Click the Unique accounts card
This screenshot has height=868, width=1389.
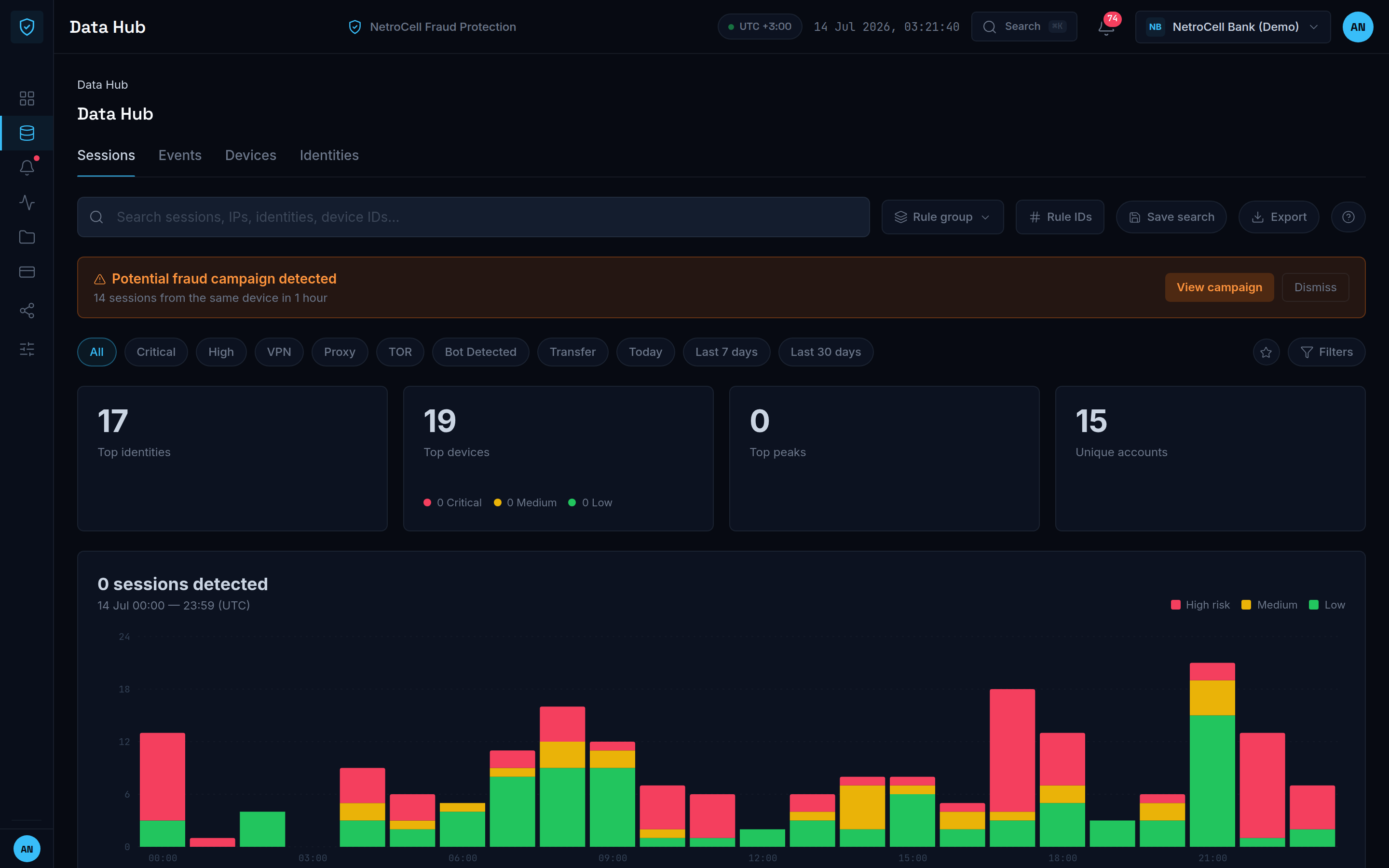point(1210,458)
